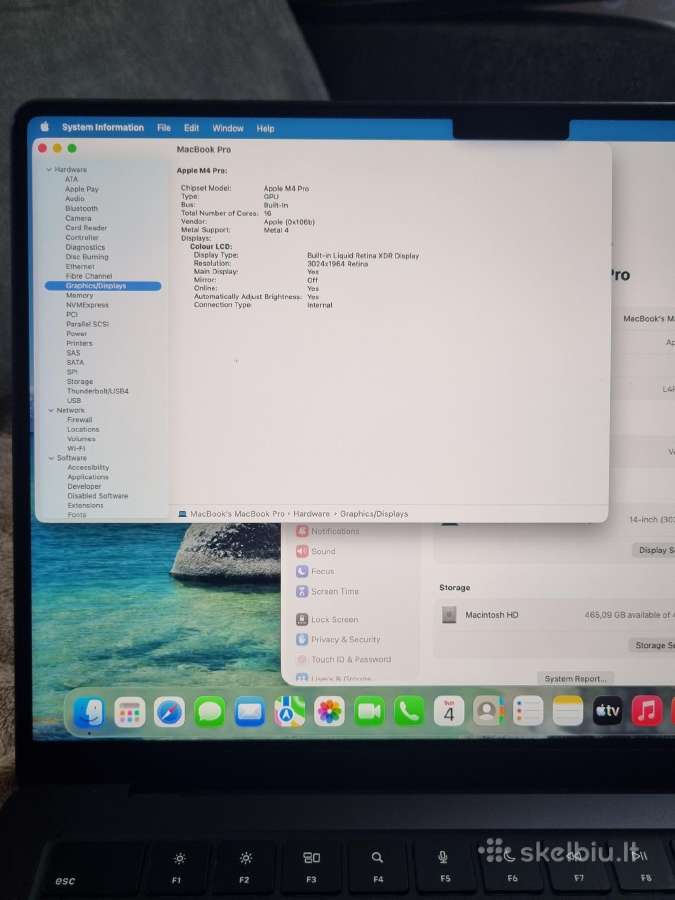Select SATA in the sidebar
The width and height of the screenshot is (675, 900).
point(75,362)
